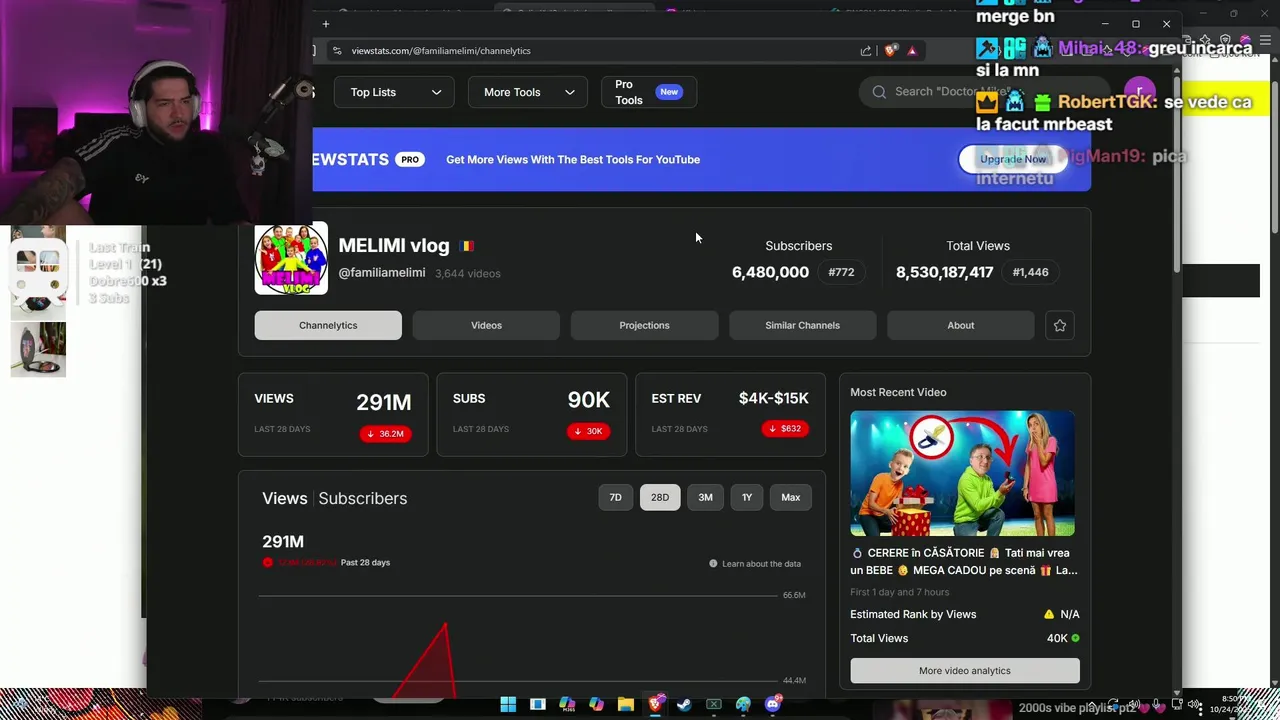Click the Upgrade Now button
This screenshot has height=720, width=1280.
click(1013, 159)
